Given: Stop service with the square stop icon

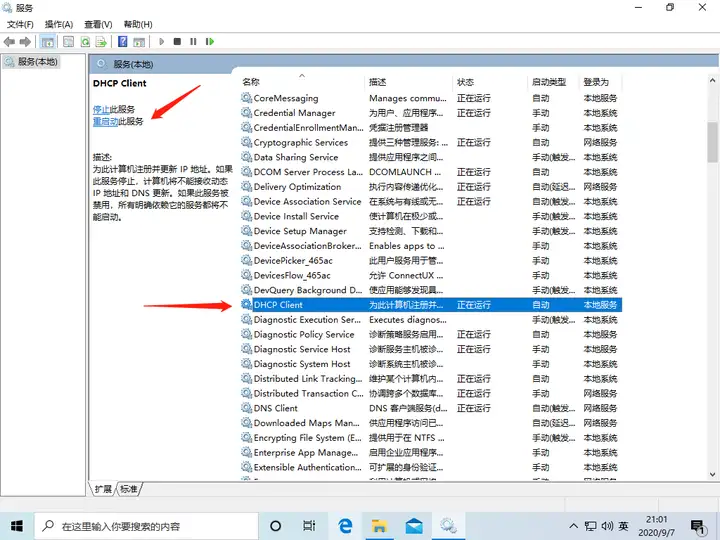Looking at the screenshot, I should point(177,42).
